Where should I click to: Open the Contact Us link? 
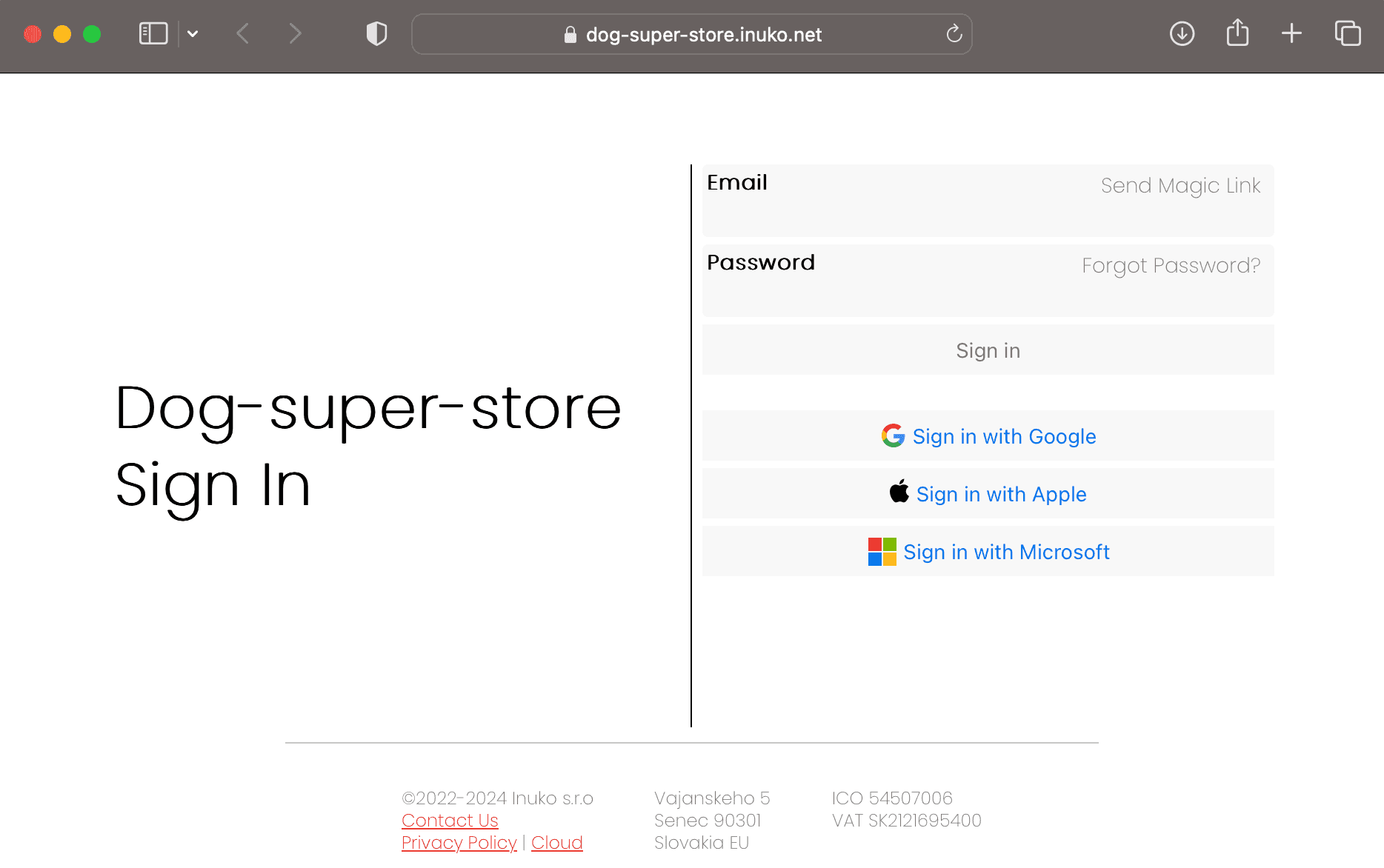[x=450, y=821]
